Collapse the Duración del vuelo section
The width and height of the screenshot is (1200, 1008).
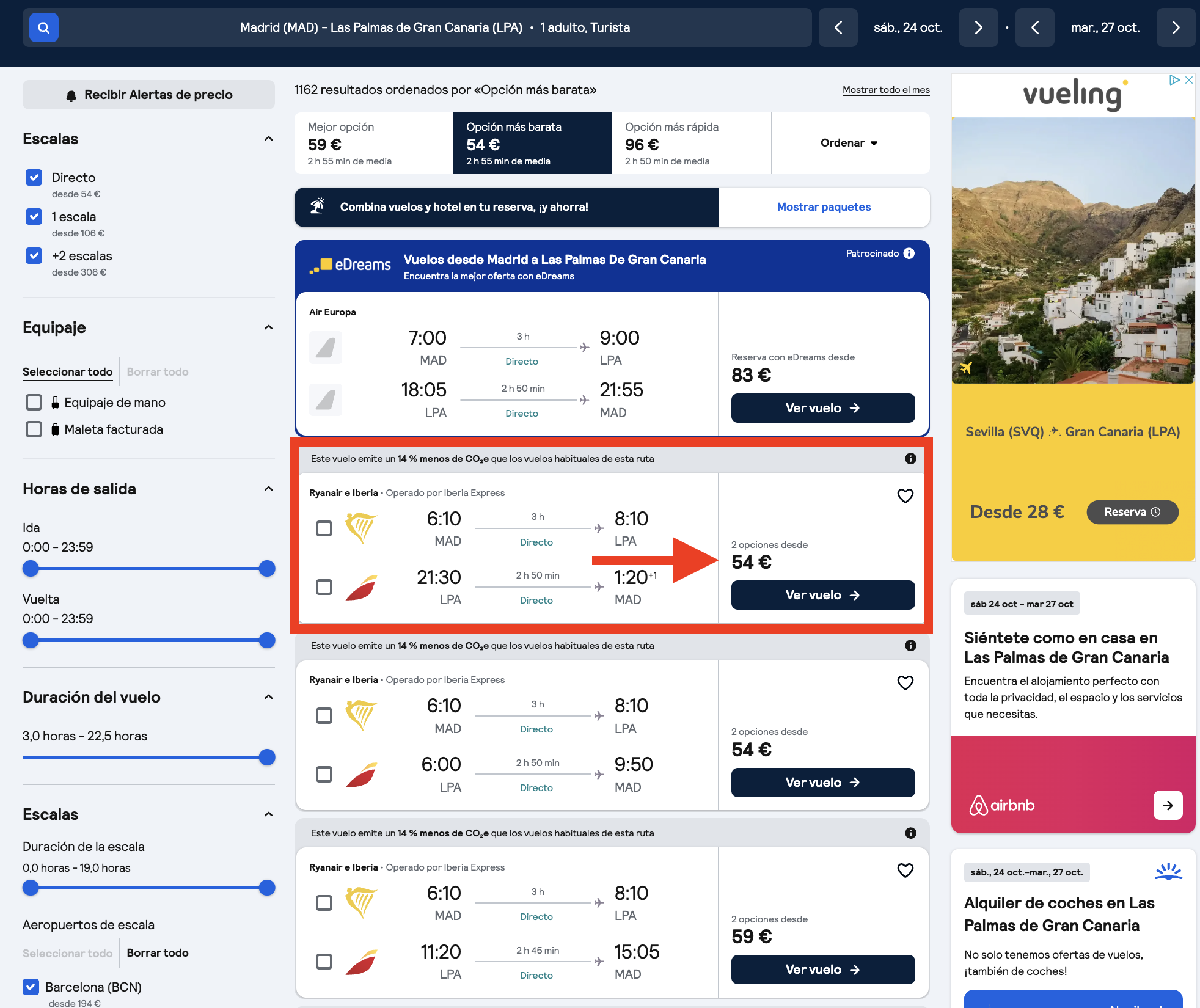coord(268,697)
